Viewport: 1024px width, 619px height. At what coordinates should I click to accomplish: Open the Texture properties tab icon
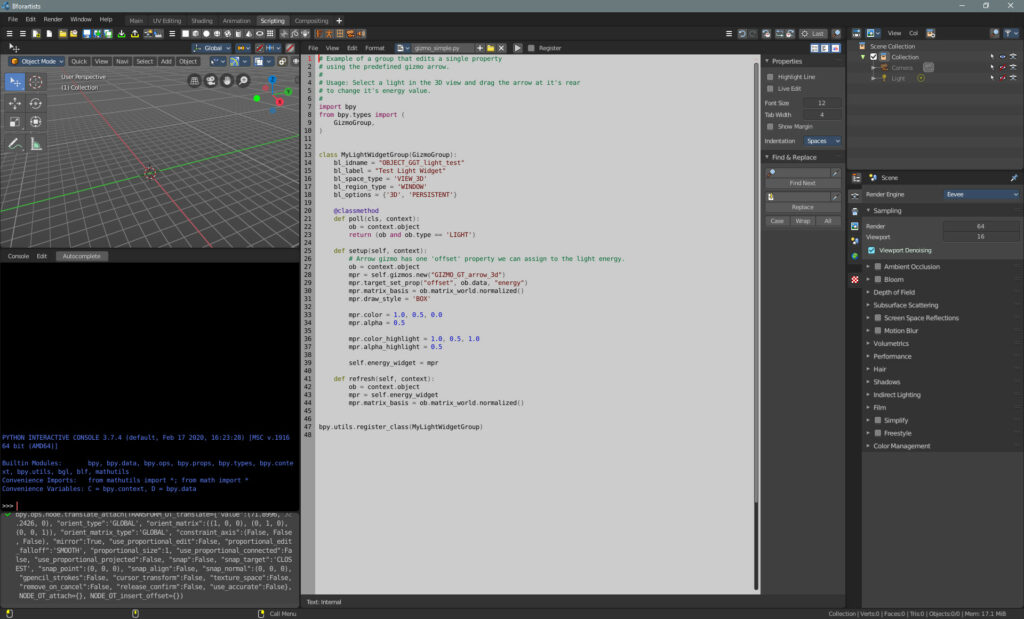[x=855, y=279]
